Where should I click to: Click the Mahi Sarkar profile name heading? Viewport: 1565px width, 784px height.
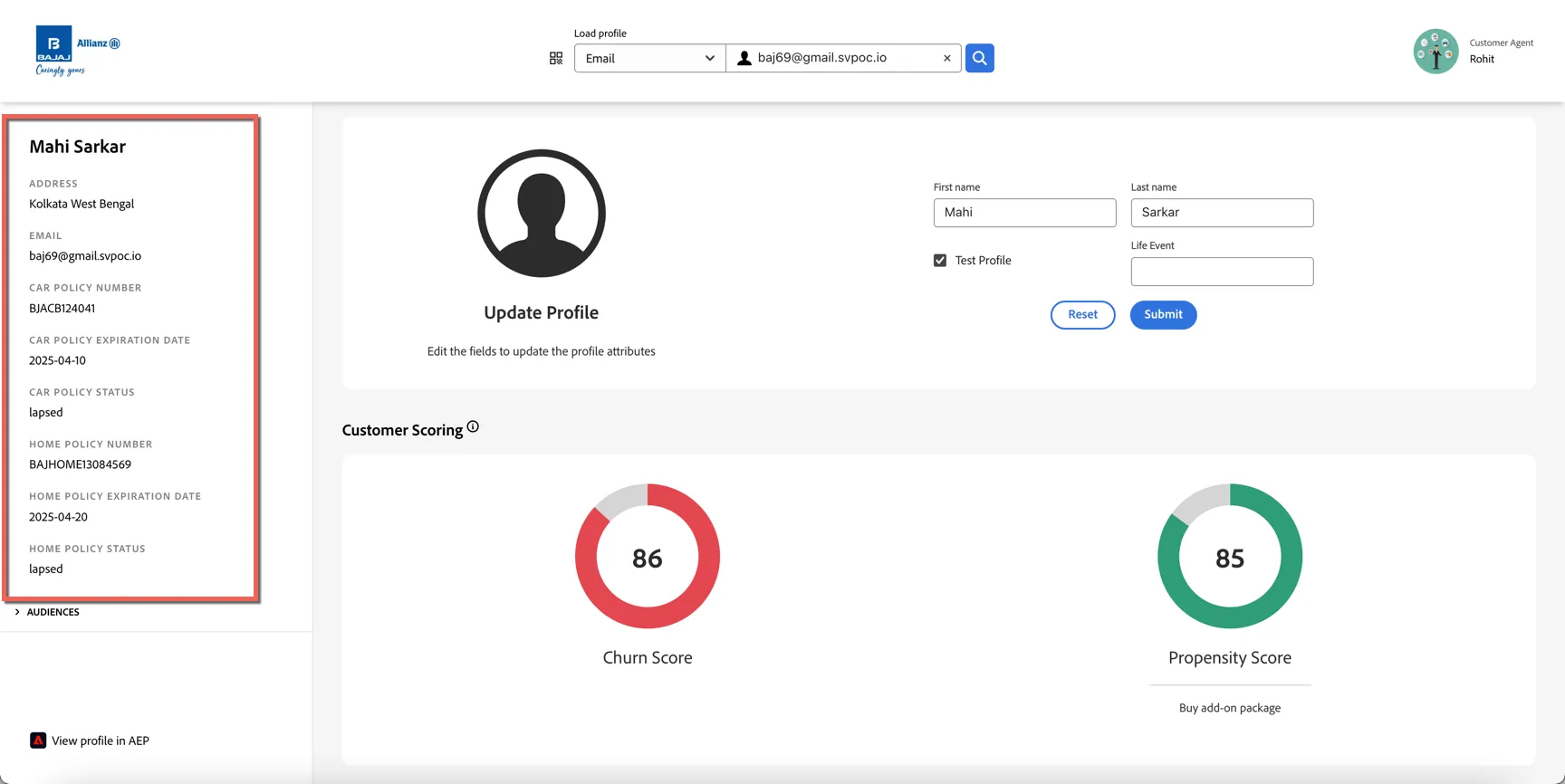(77, 147)
